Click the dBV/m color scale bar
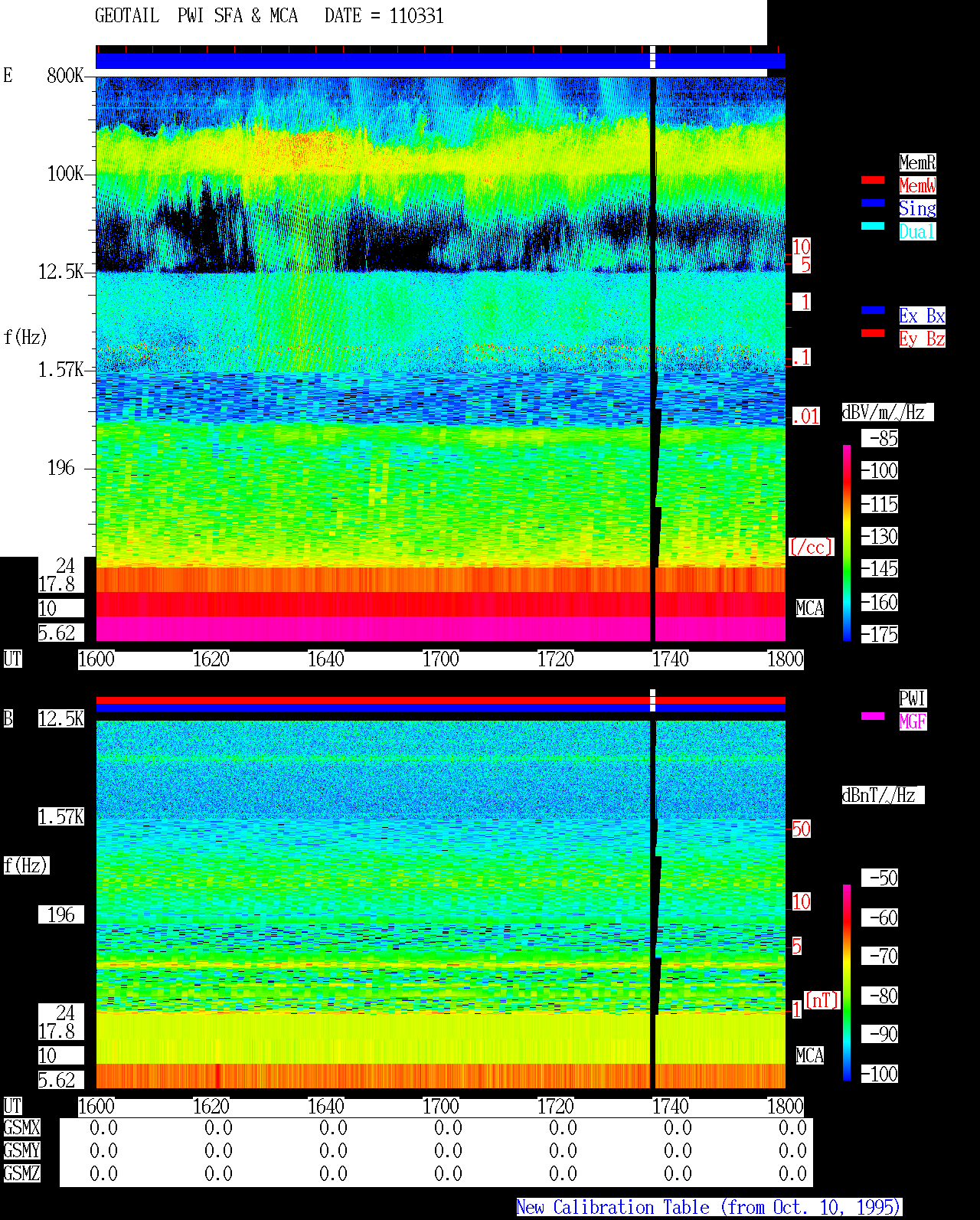This screenshot has height=1220, width=980. (847, 542)
